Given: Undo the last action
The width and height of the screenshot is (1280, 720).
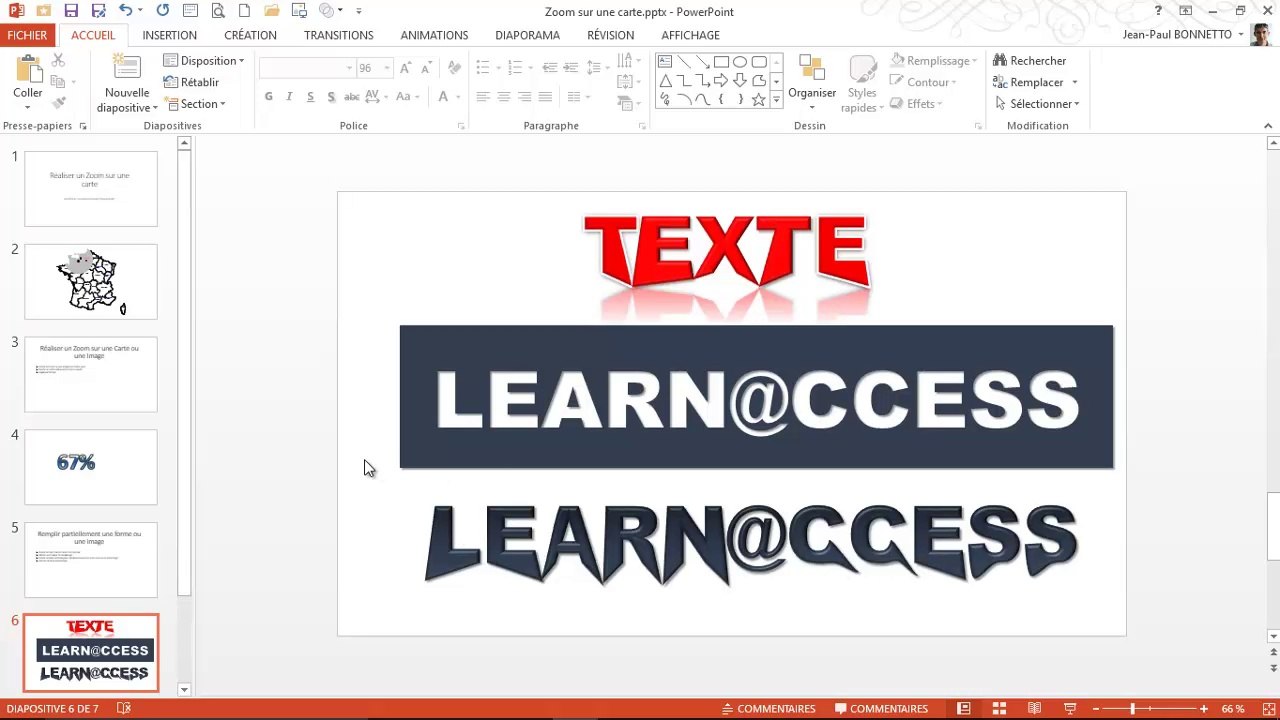Looking at the screenshot, I should tap(124, 11).
